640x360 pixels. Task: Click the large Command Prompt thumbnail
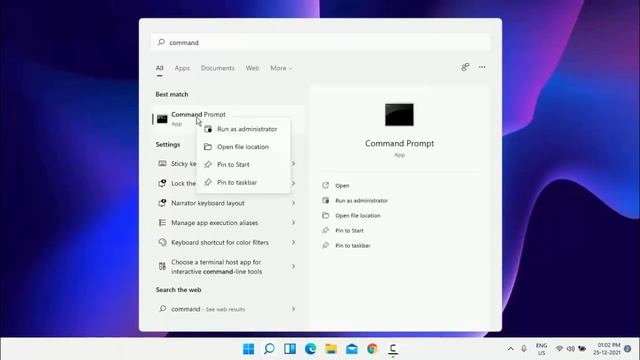tap(399, 115)
